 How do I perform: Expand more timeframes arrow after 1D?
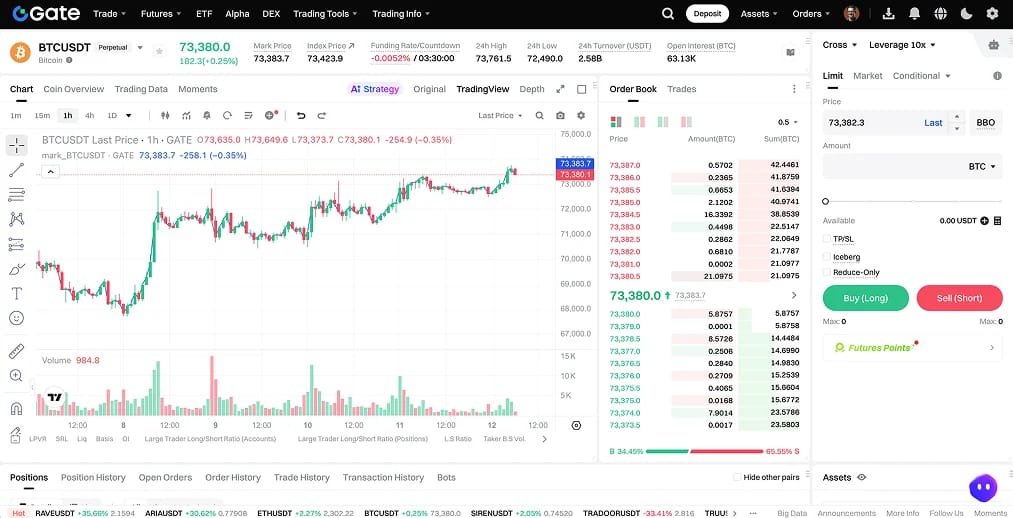129,116
